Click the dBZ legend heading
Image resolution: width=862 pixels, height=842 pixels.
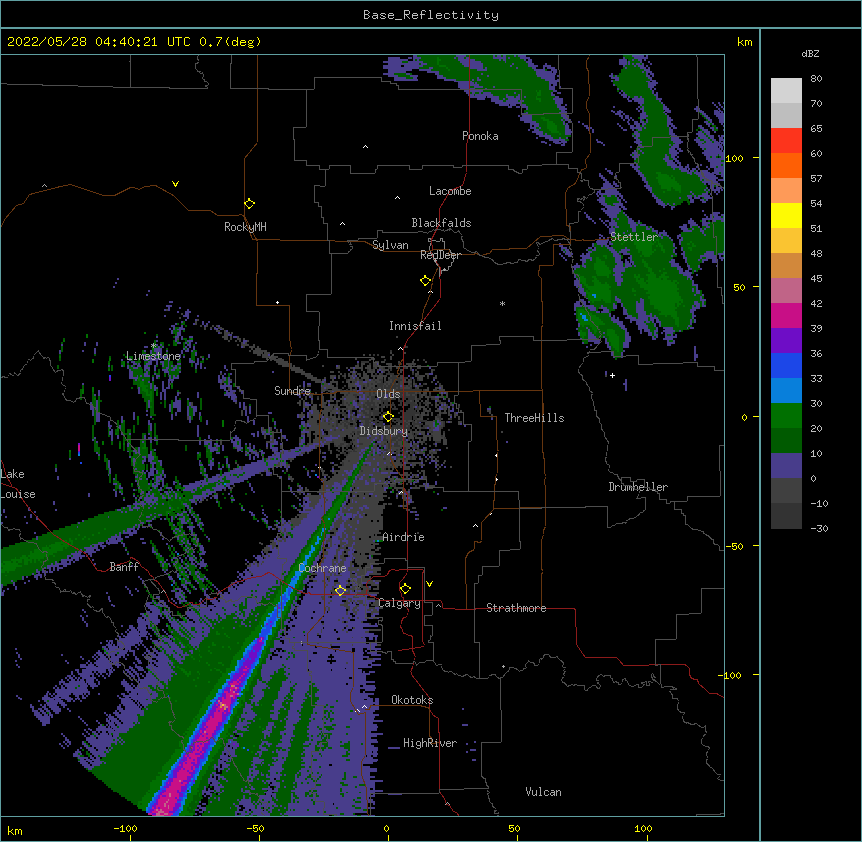810,53
